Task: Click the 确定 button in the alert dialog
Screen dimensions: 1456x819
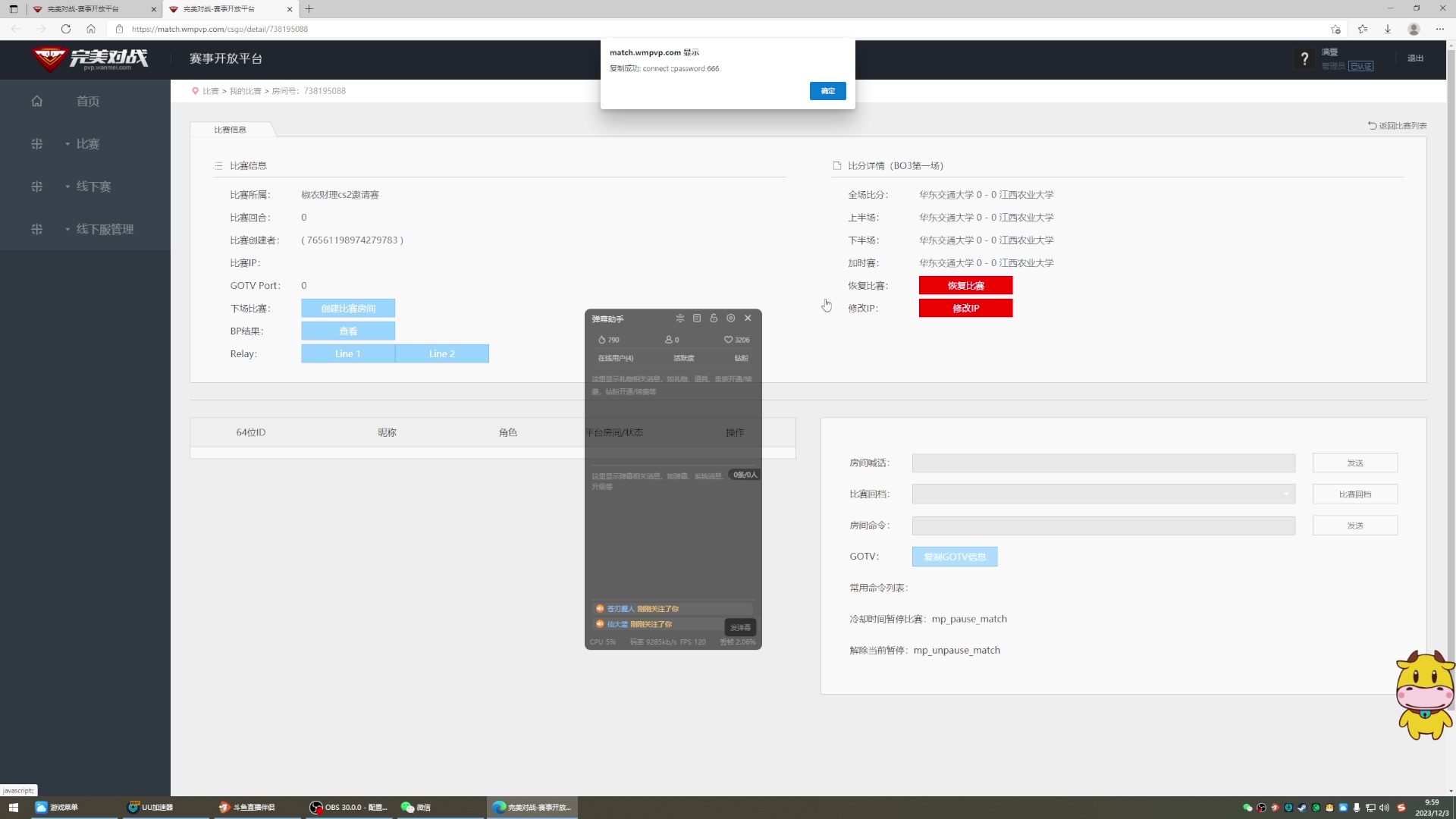Action: click(827, 91)
